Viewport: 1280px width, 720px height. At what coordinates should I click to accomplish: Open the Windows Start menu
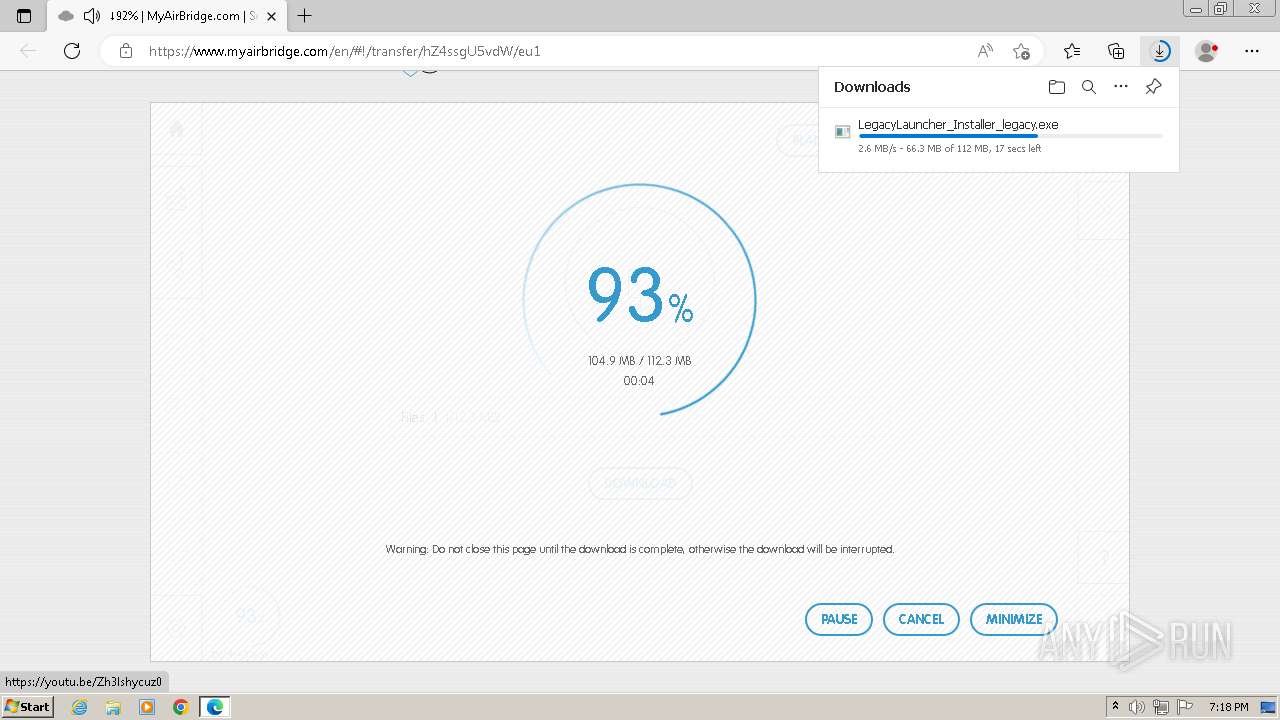click(28, 707)
